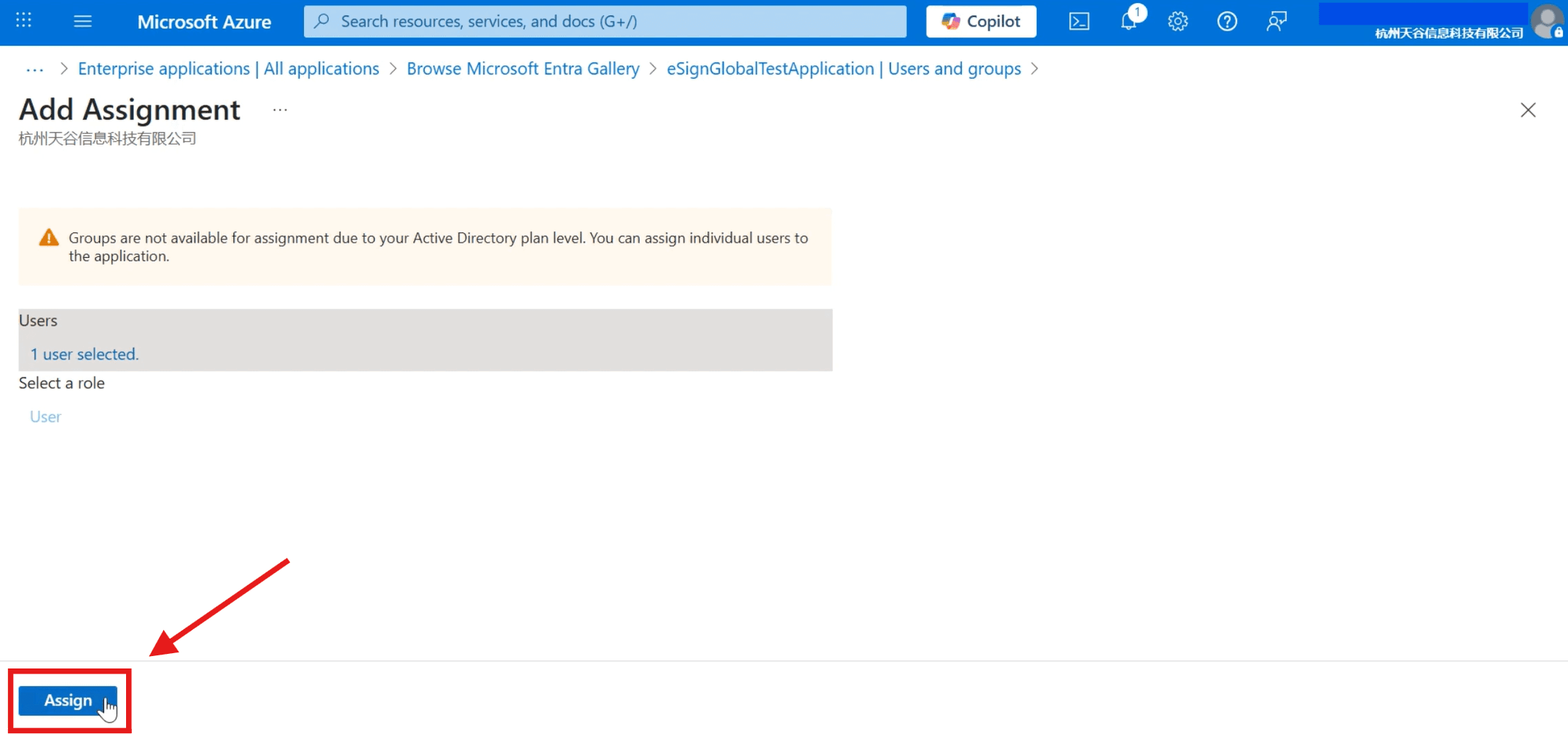Open notifications bell icon
This screenshot has width=1568, height=734.
click(x=1129, y=21)
